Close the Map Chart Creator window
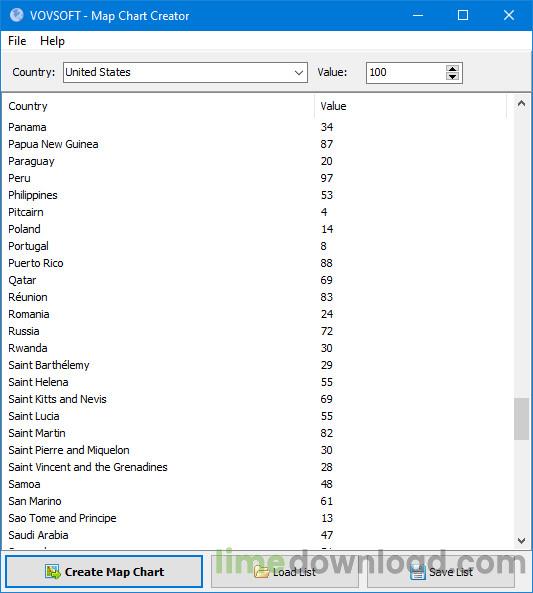The image size is (533, 593). 509,15
